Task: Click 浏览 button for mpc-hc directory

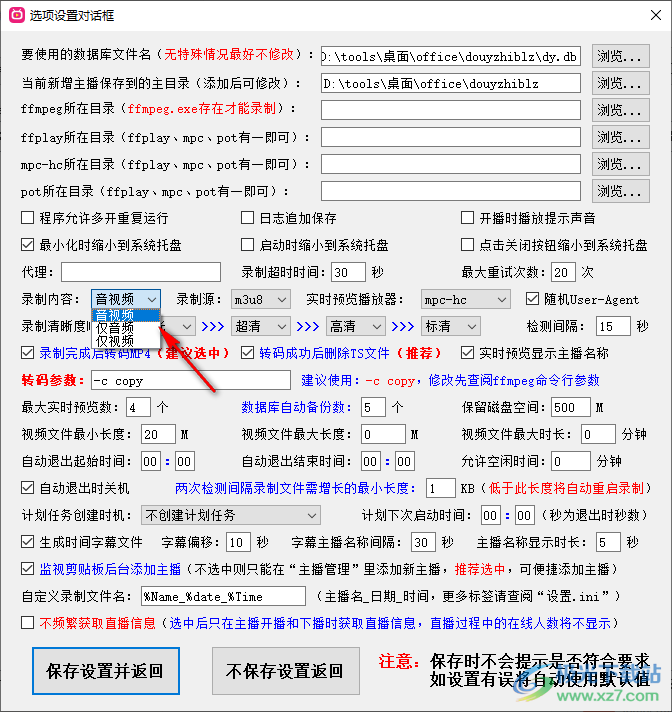Action: (x=620, y=164)
